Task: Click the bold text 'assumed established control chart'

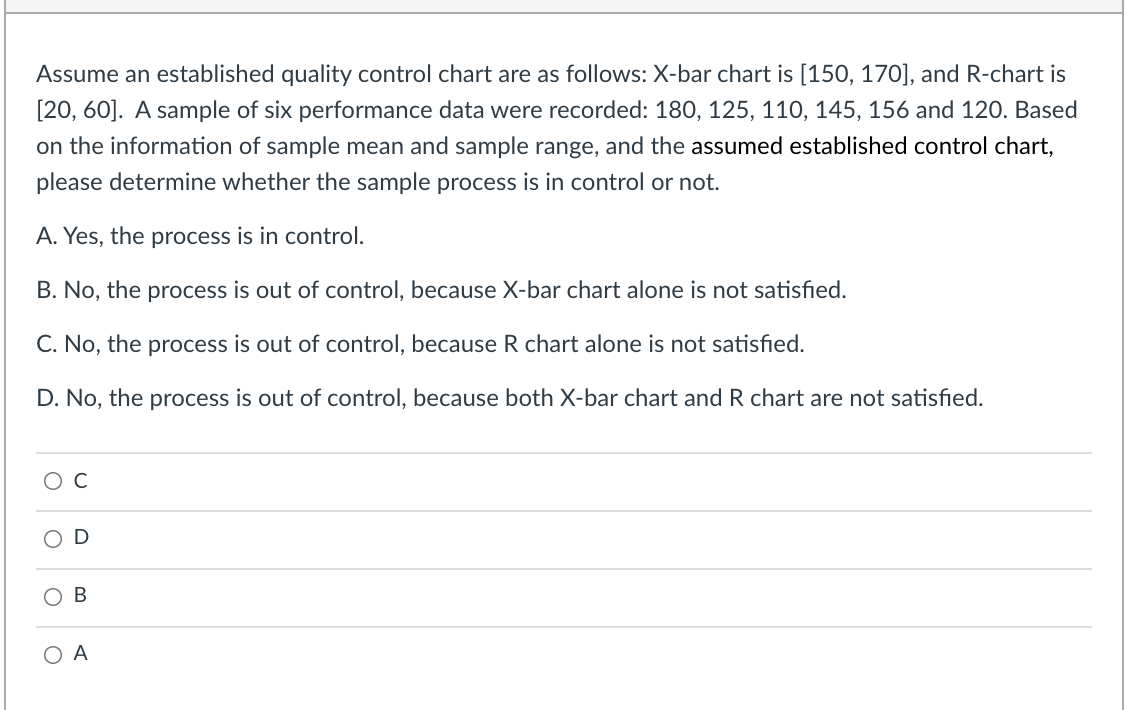Action: point(869,146)
